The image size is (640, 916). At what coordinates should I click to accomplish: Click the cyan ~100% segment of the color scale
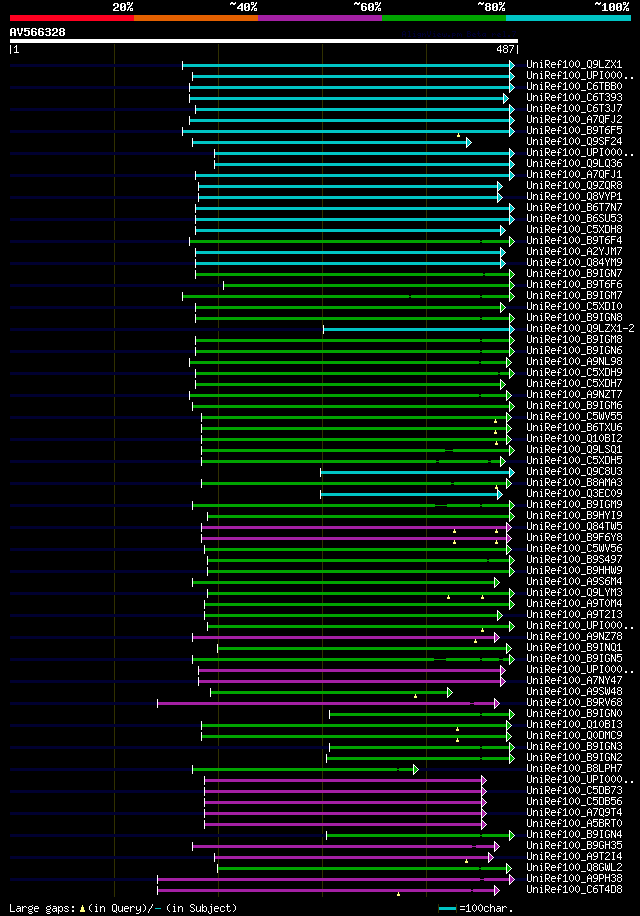click(x=568, y=18)
